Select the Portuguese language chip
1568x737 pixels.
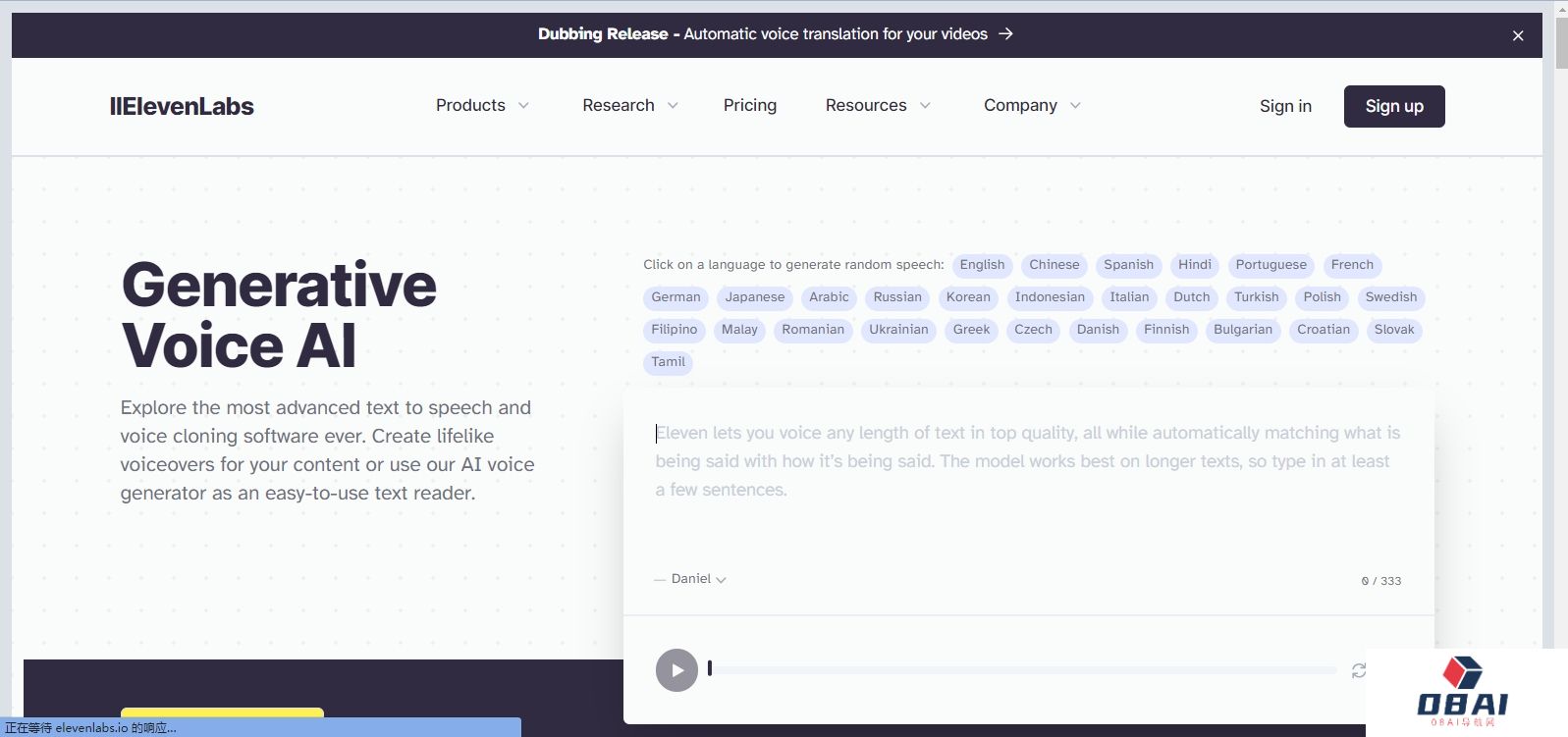(x=1271, y=265)
